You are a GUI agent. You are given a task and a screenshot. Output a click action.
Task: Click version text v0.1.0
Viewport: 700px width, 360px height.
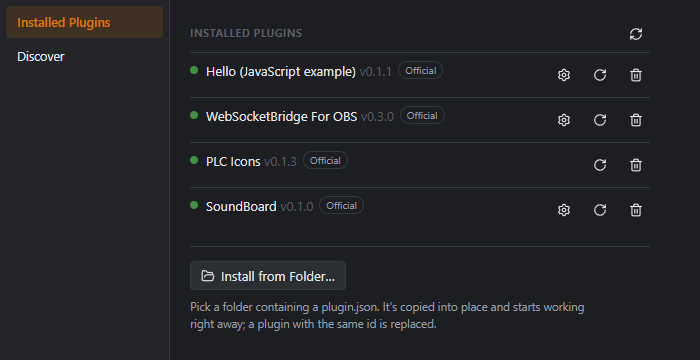[296, 207]
